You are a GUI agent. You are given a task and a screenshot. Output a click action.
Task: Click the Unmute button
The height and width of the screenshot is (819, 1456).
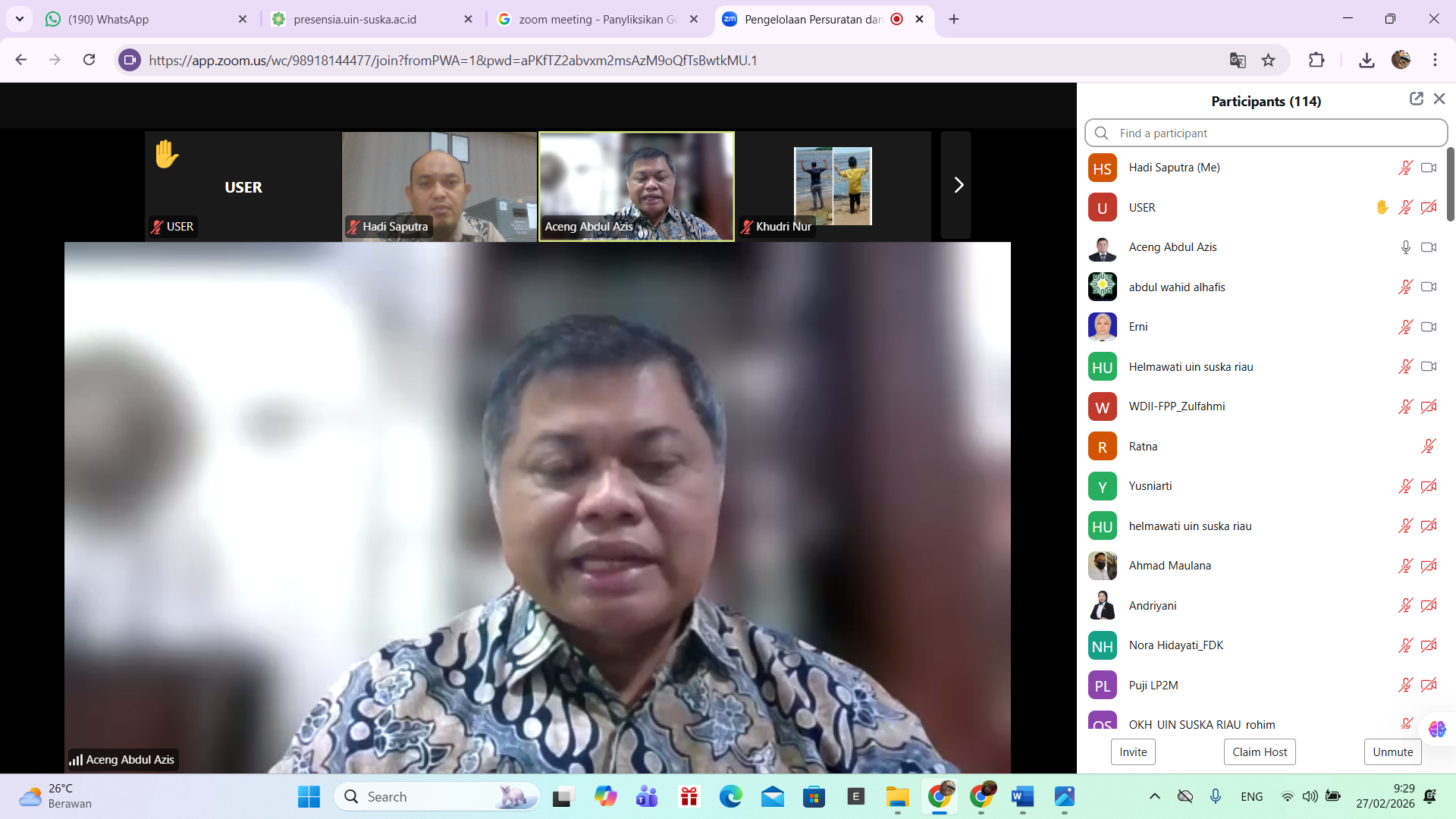click(x=1392, y=752)
